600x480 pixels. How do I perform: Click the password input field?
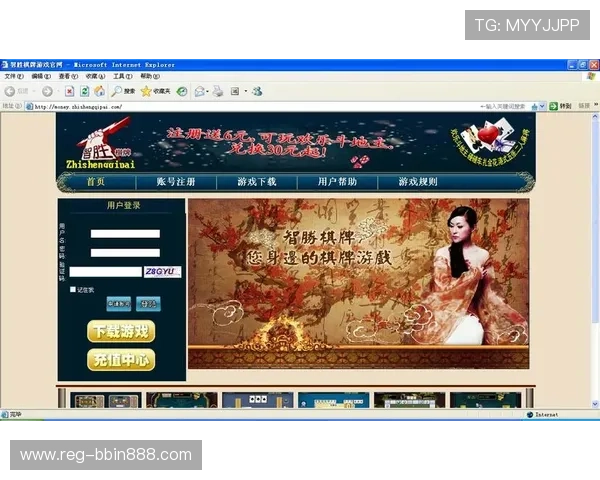(125, 253)
